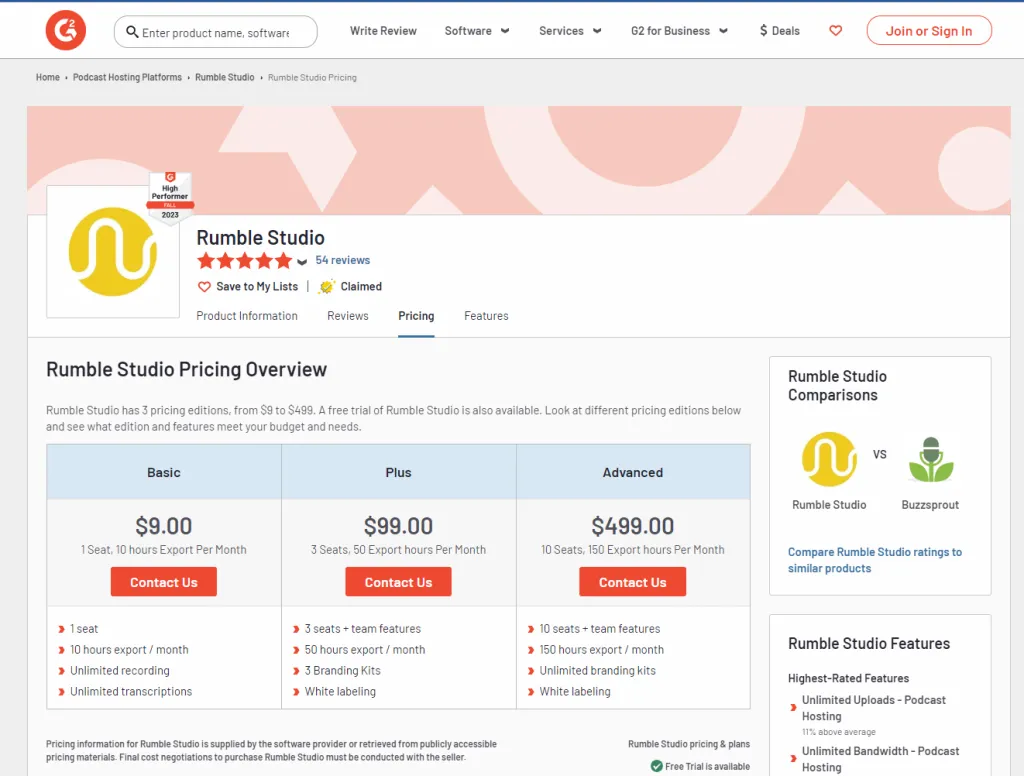Click the dollar sign Deals icon
The image size is (1024, 776).
pos(763,30)
